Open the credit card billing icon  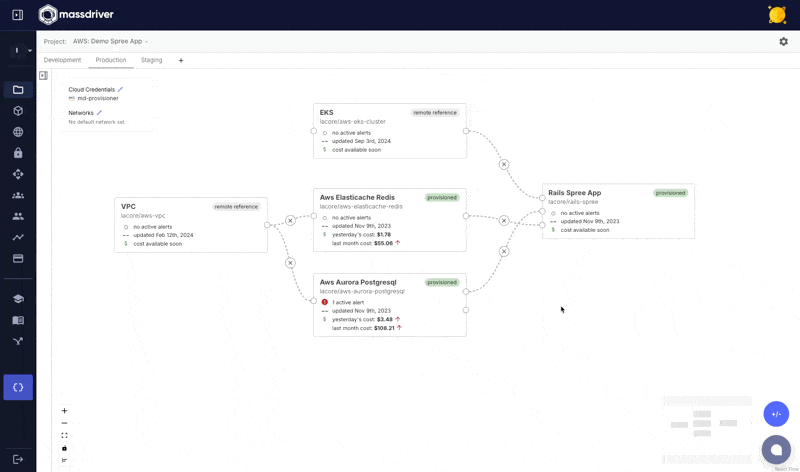coord(18,258)
